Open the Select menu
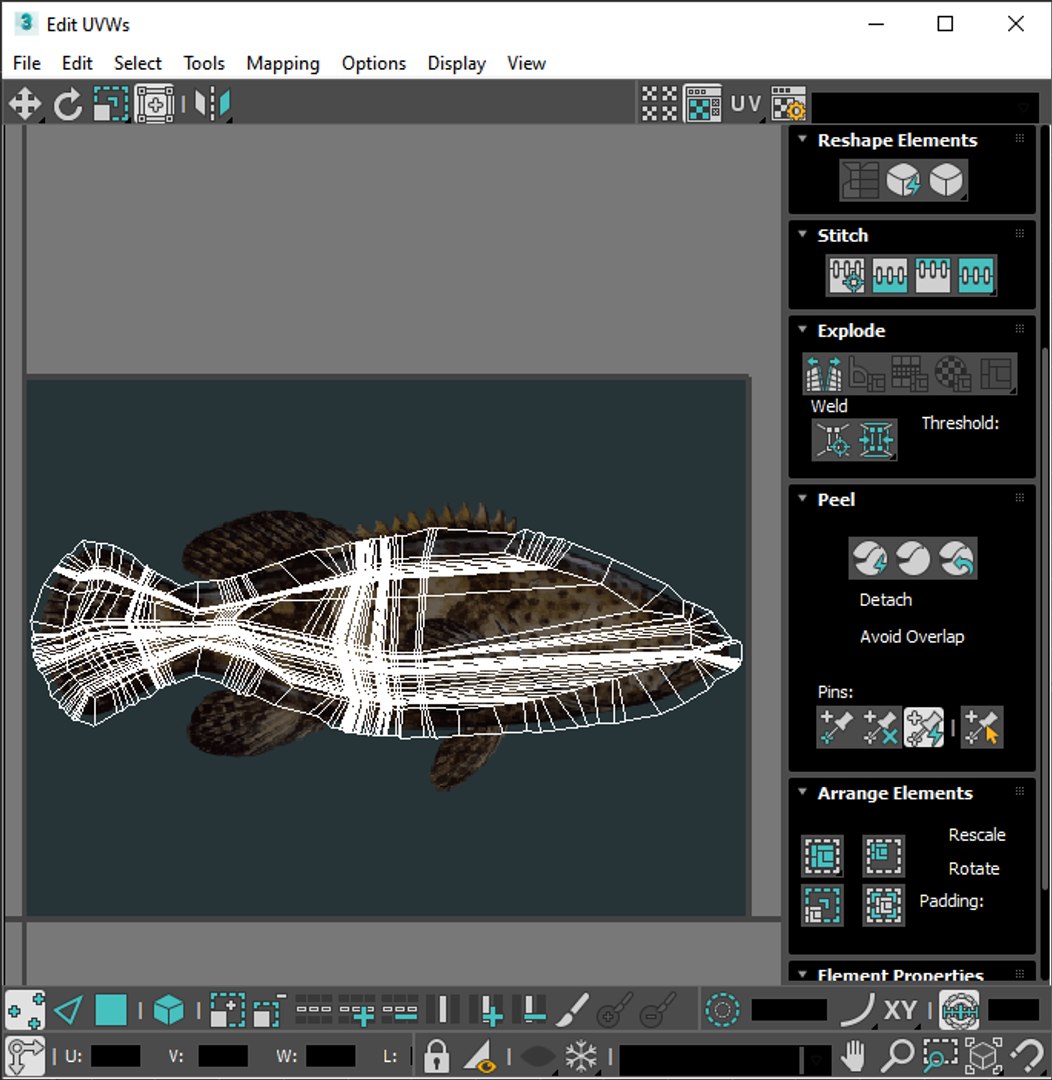This screenshot has width=1052, height=1080. 138,63
